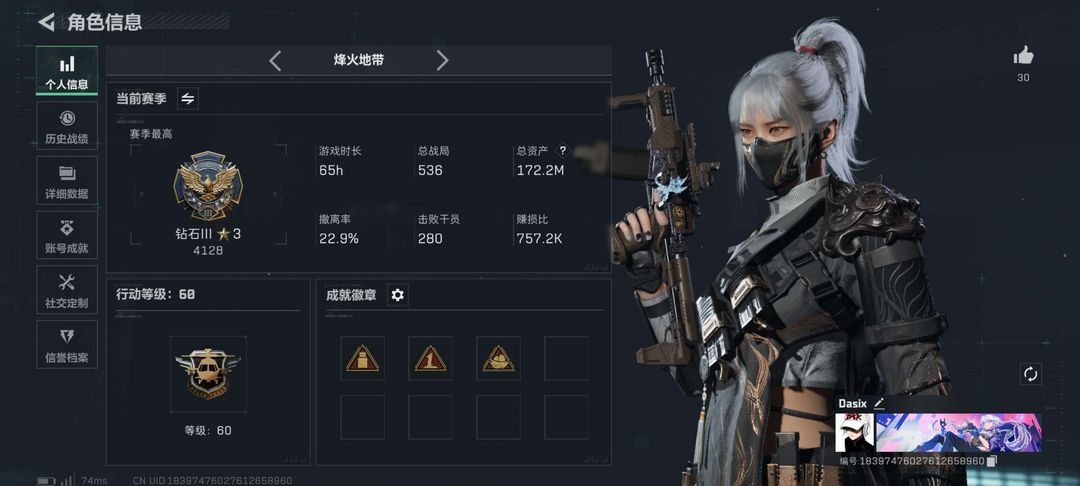The width and height of the screenshot is (1080, 486).
Task: Click the 钻石III rank emblem
Action: pyautogui.click(x=208, y=186)
